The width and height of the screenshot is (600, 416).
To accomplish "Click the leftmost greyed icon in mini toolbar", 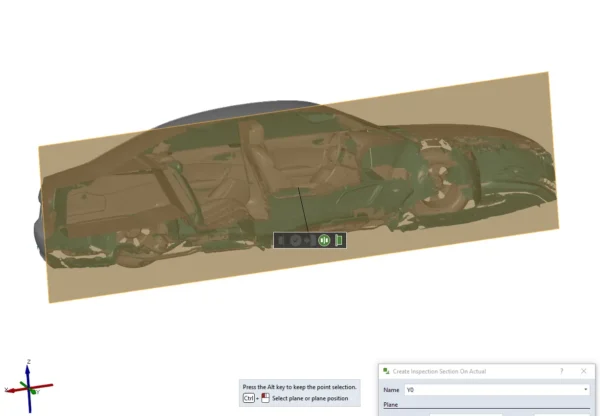I will click(282, 240).
